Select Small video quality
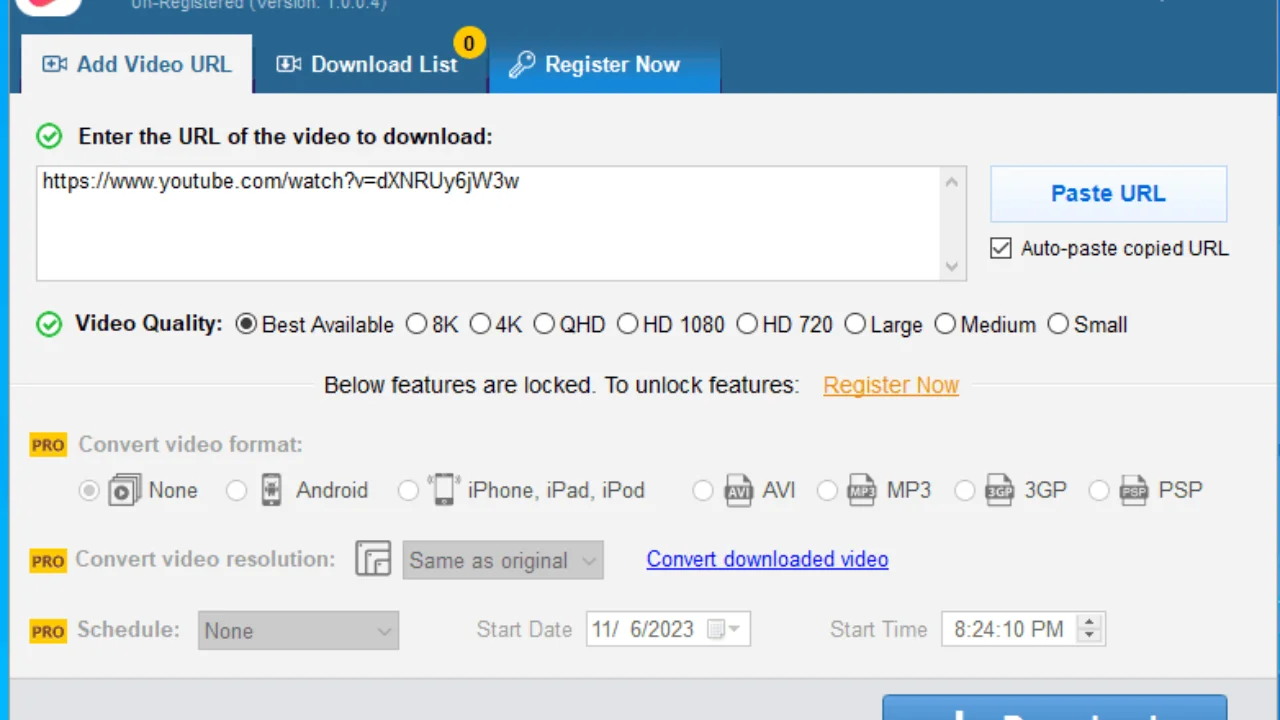This screenshot has height=720, width=1280. tap(1058, 325)
